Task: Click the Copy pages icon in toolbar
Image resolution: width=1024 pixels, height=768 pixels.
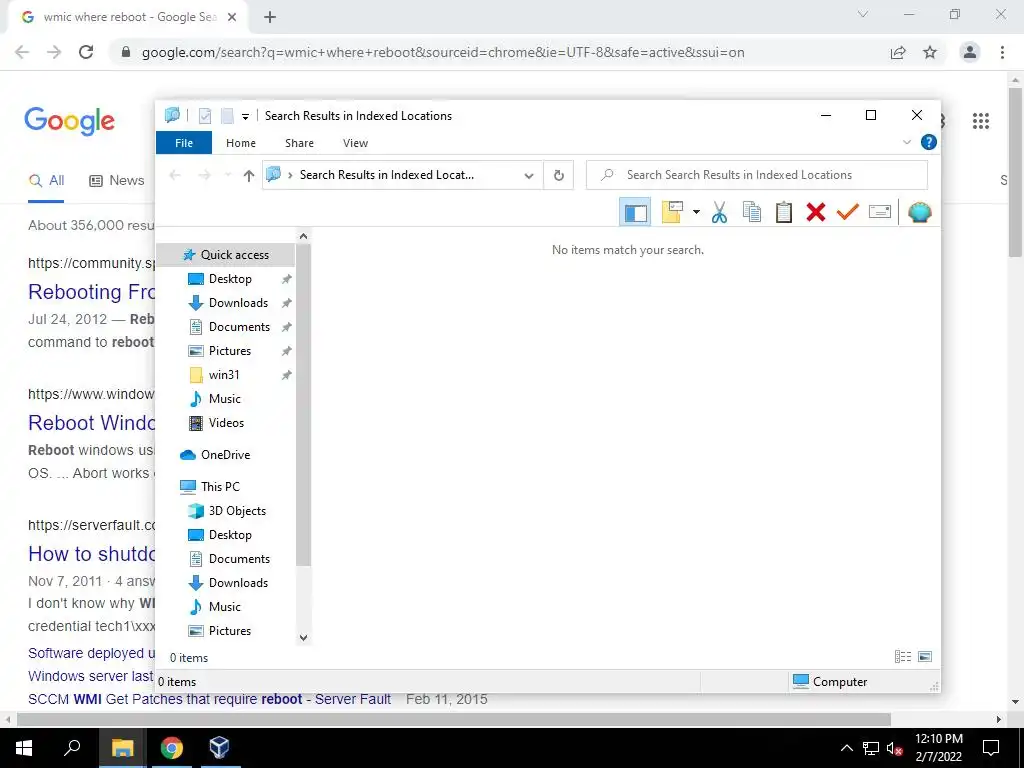Action: [752, 212]
